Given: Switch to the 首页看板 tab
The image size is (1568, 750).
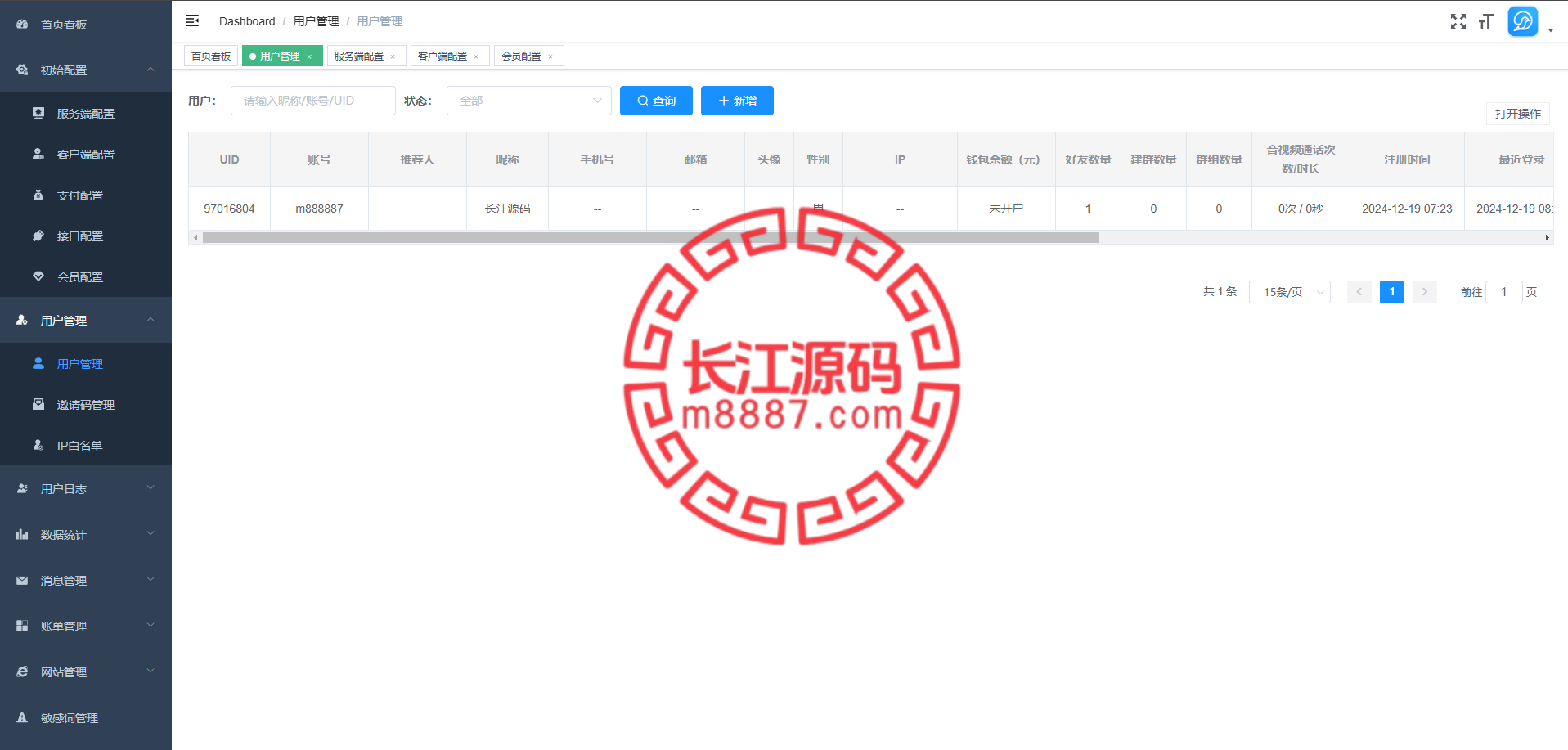Looking at the screenshot, I should click(211, 56).
